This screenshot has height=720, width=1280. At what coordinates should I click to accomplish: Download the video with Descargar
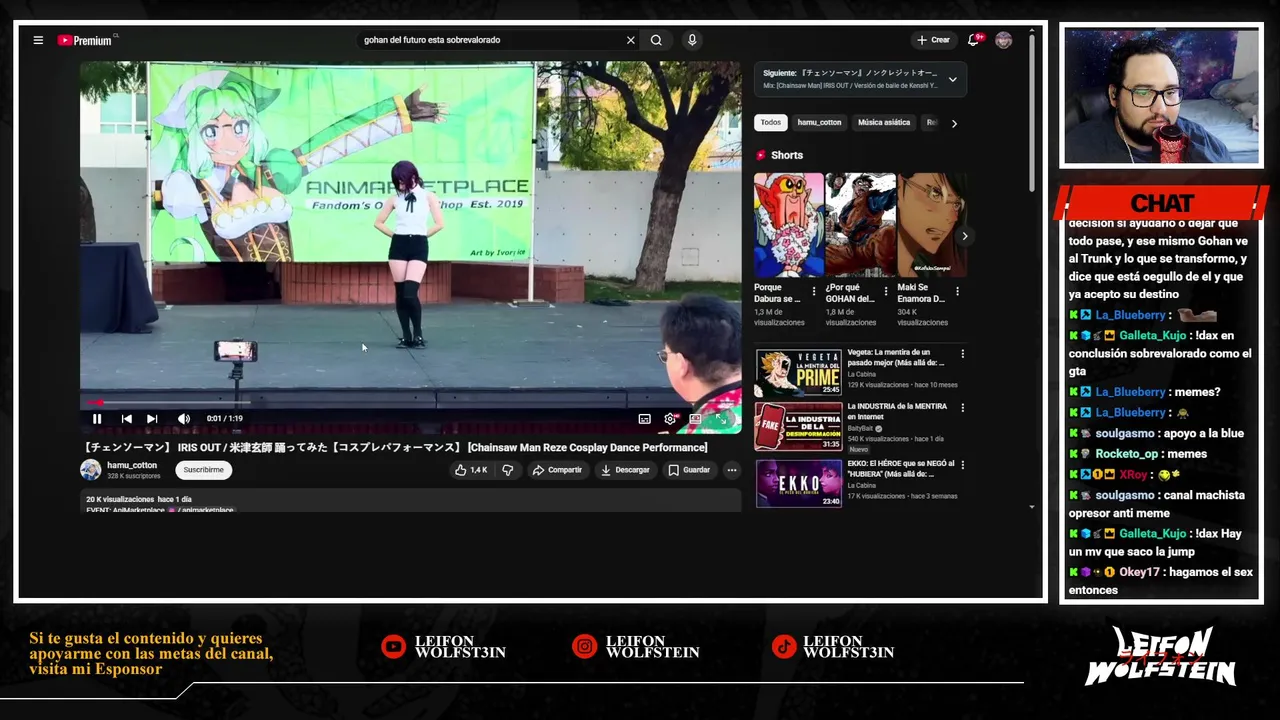[x=625, y=470]
